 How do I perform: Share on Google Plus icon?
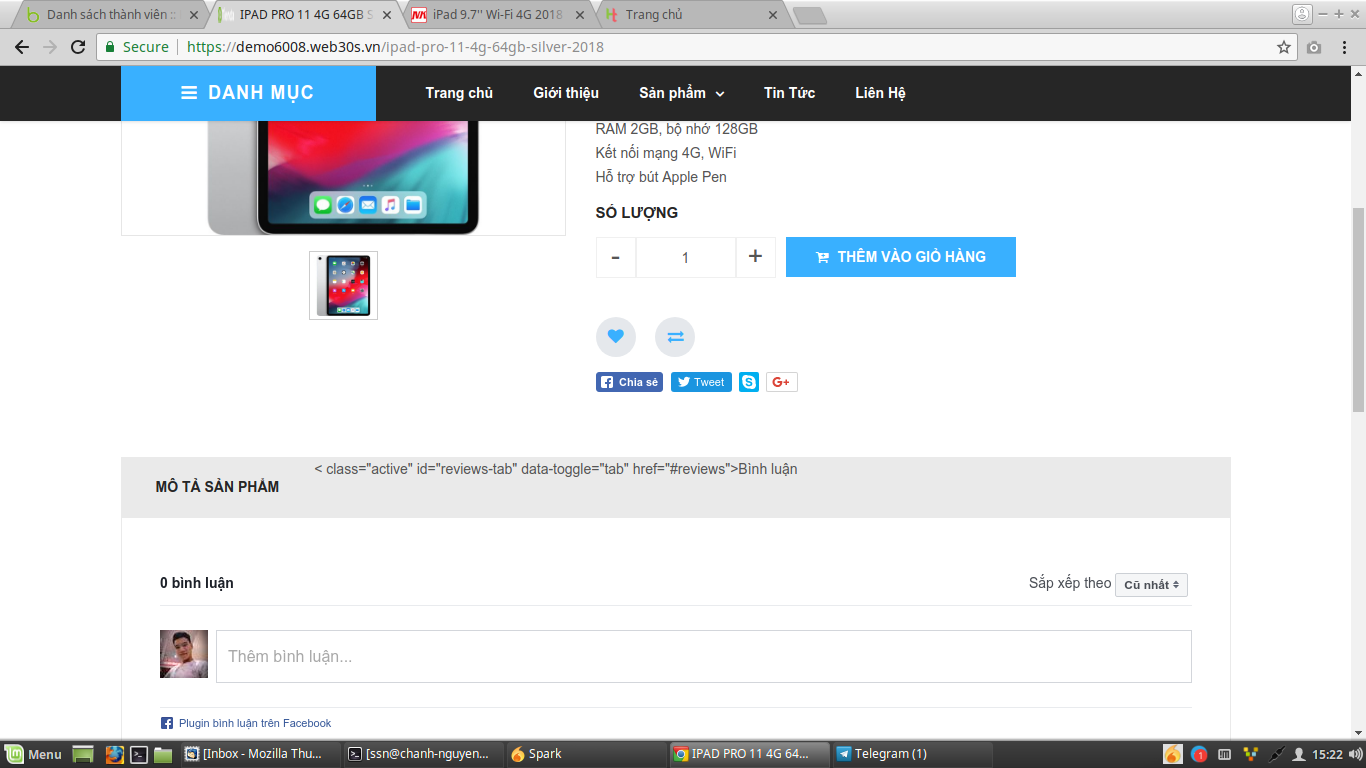pos(782,382)
